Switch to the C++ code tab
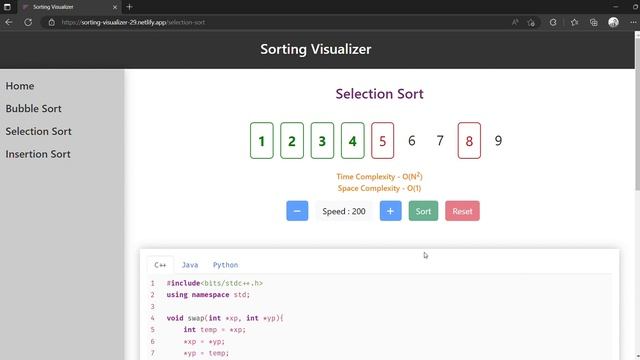Image resolution: width=640 pixels, height=360 pixels. 160,265
